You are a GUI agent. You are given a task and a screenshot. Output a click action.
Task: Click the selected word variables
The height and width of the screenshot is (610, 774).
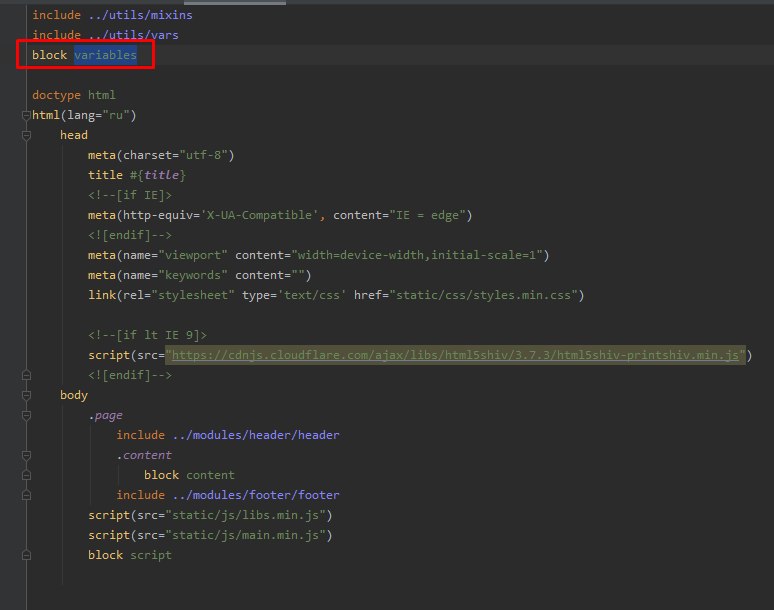click(106, 55)
